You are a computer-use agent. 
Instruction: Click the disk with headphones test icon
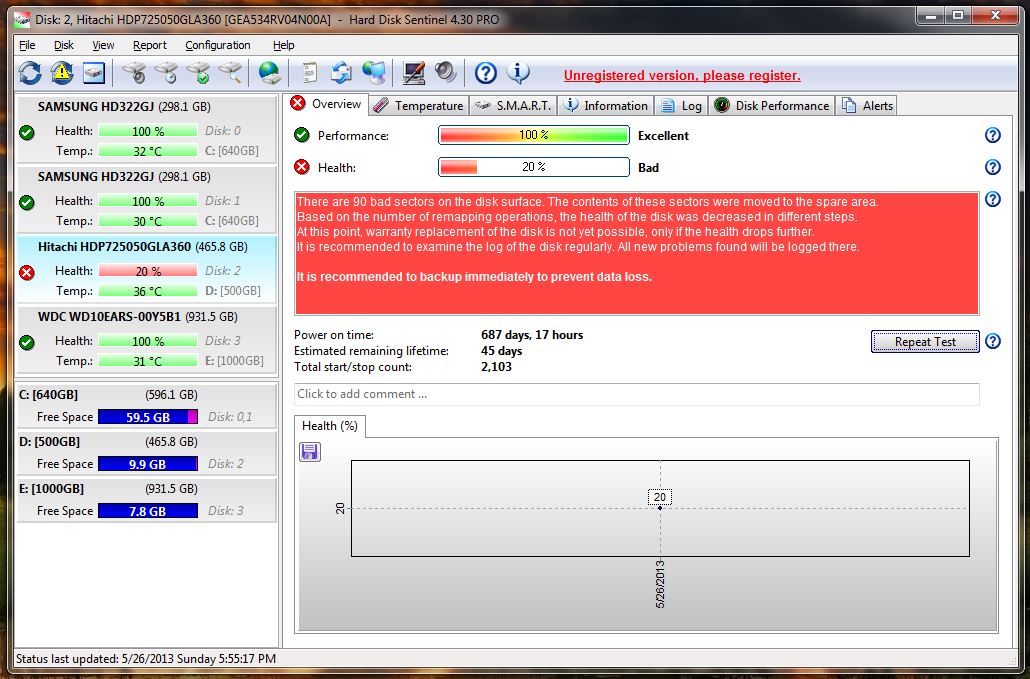[x=135, y=73]
